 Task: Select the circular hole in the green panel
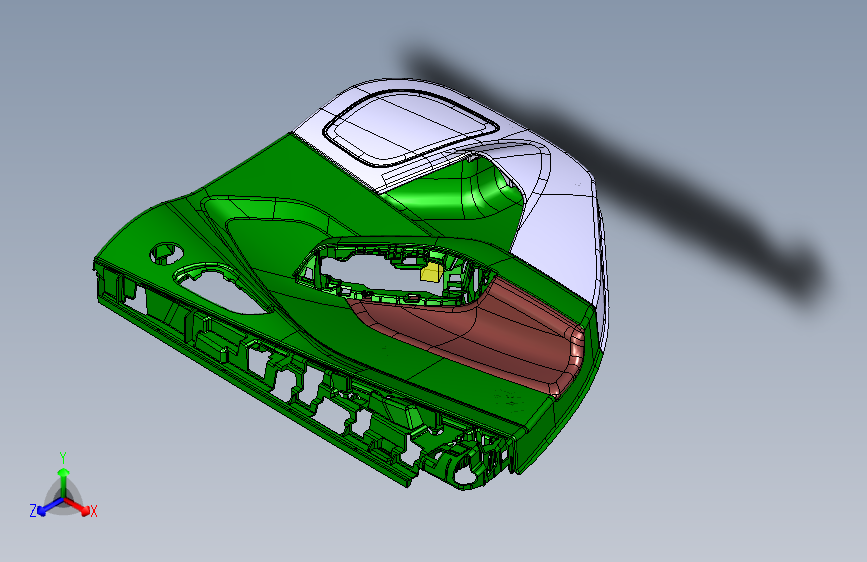[166, 253]
